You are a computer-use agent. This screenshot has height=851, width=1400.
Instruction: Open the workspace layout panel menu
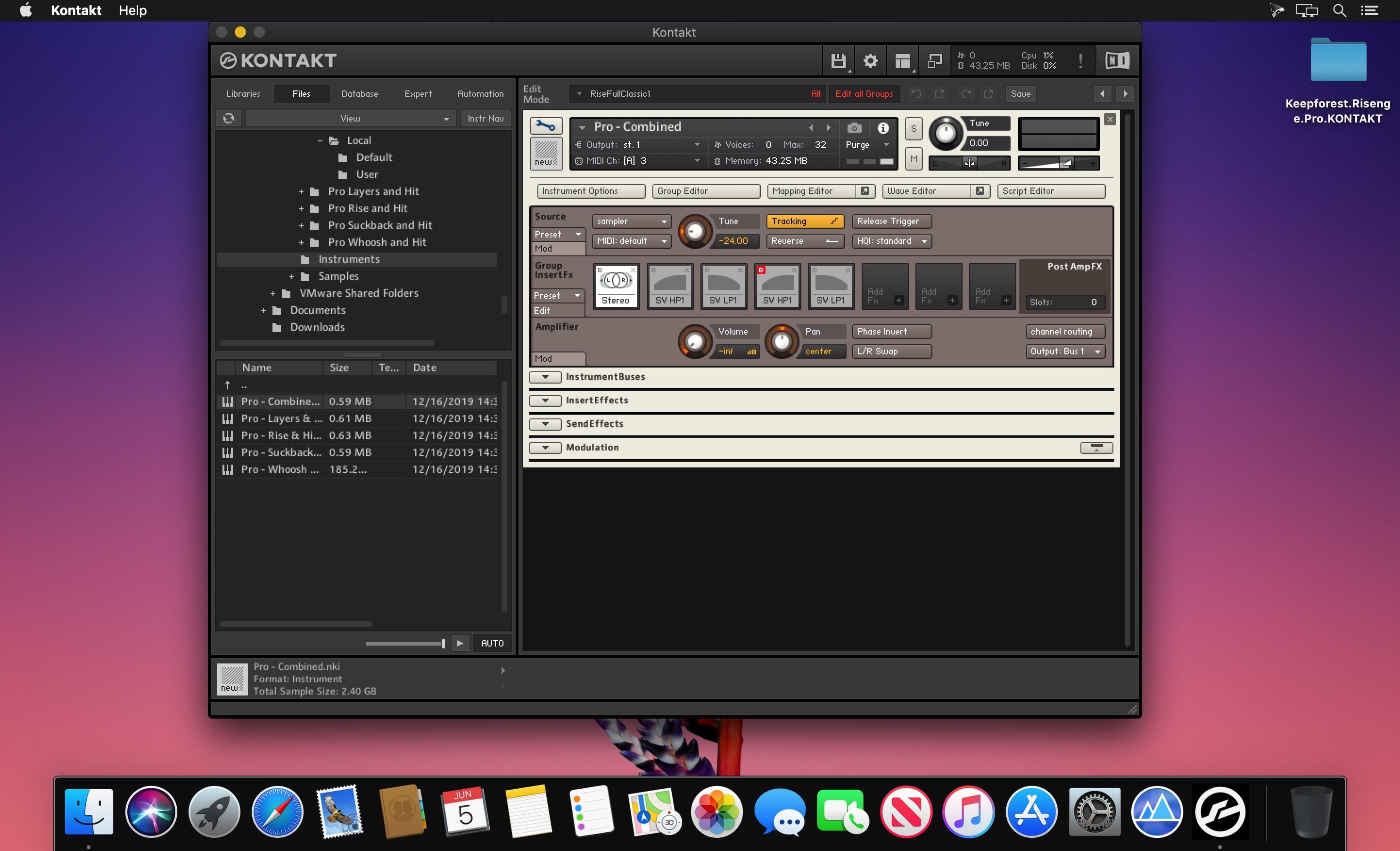902,60
